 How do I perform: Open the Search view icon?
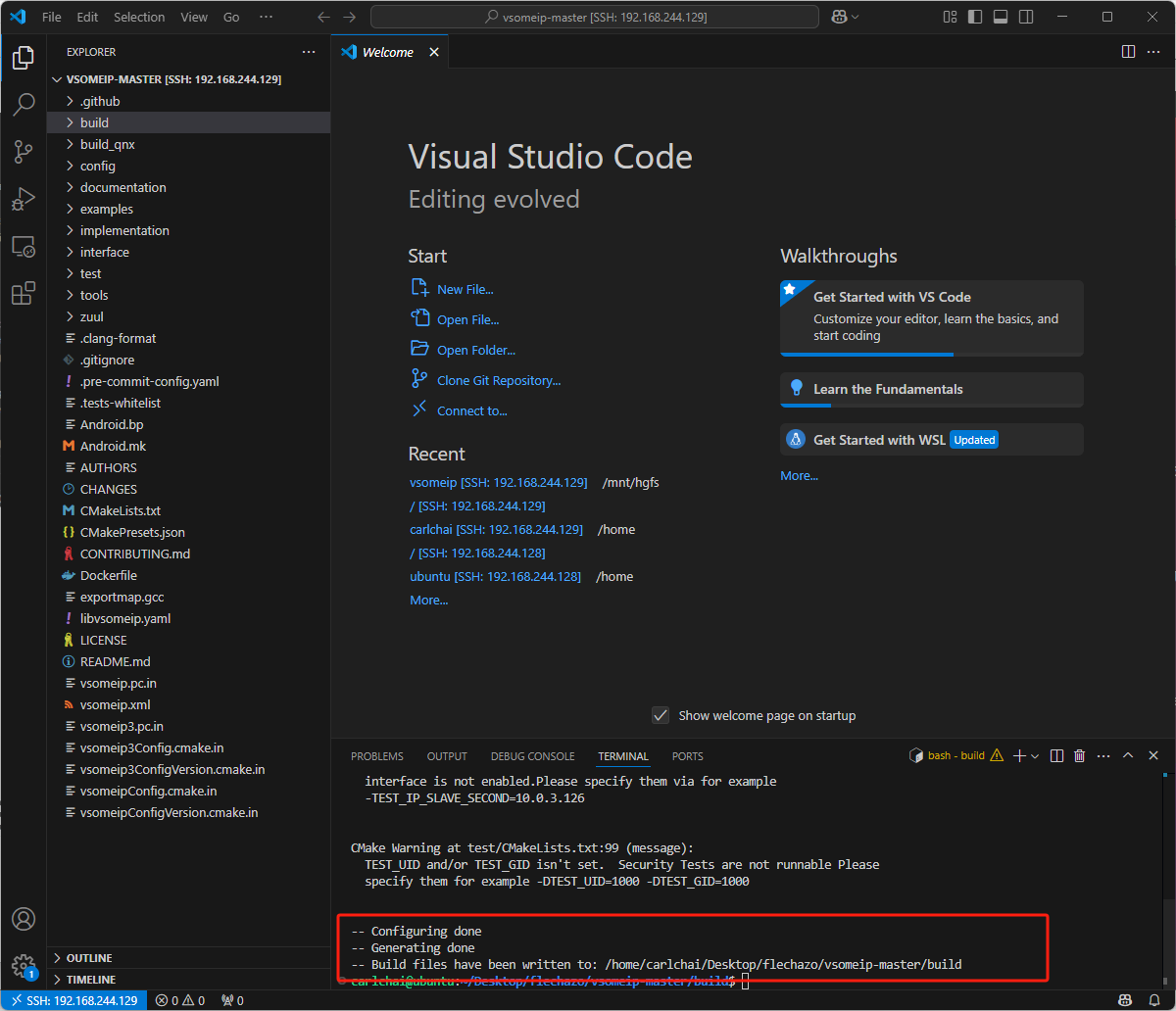24,105
